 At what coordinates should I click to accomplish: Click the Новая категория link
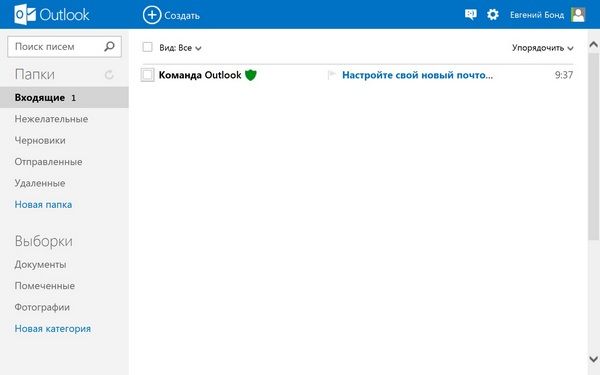53,329
